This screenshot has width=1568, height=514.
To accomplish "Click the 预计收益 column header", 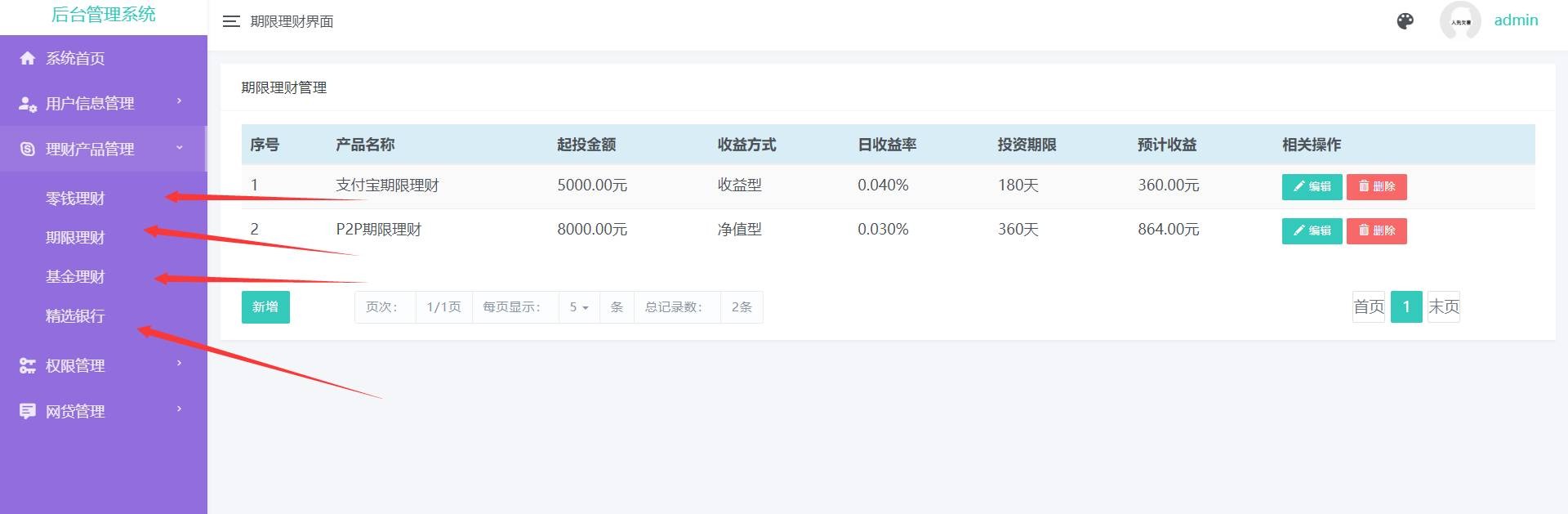I will point(1167,145).
